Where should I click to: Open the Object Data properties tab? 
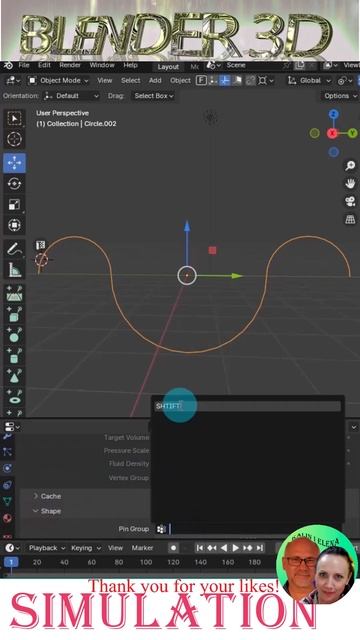coord(7,501)
